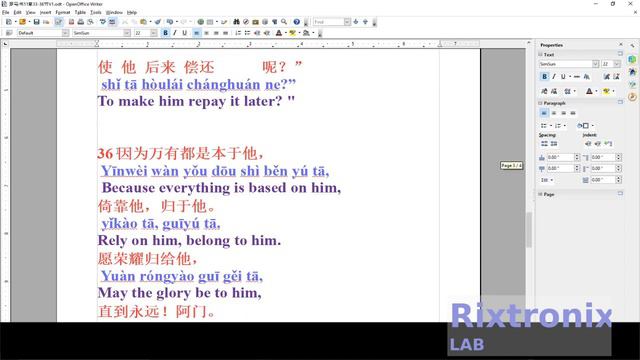Toggle AutoSpellcheck on the toolbar
This screenshot has height=360, width=640.
pos(112,22)
